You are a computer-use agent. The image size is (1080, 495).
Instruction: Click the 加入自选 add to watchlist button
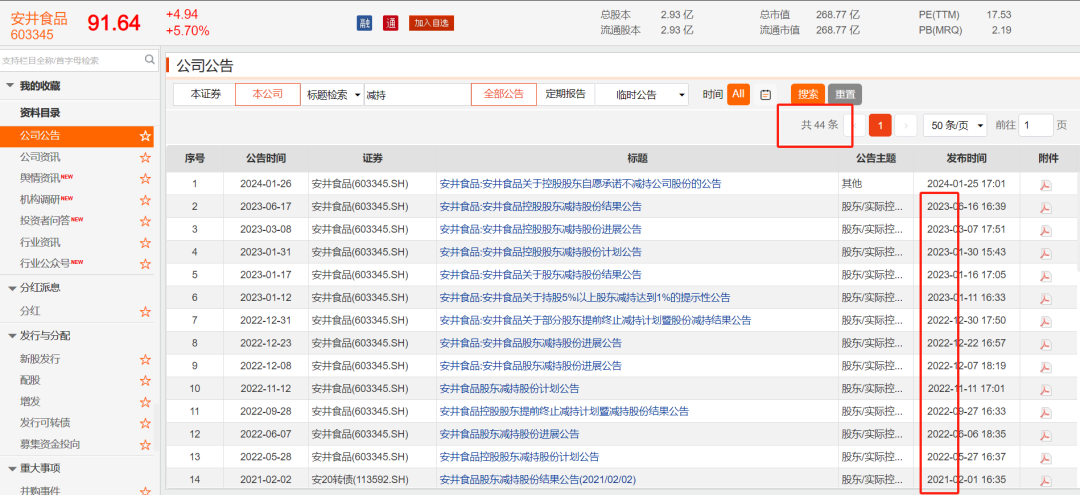click(x=431, y=23)
